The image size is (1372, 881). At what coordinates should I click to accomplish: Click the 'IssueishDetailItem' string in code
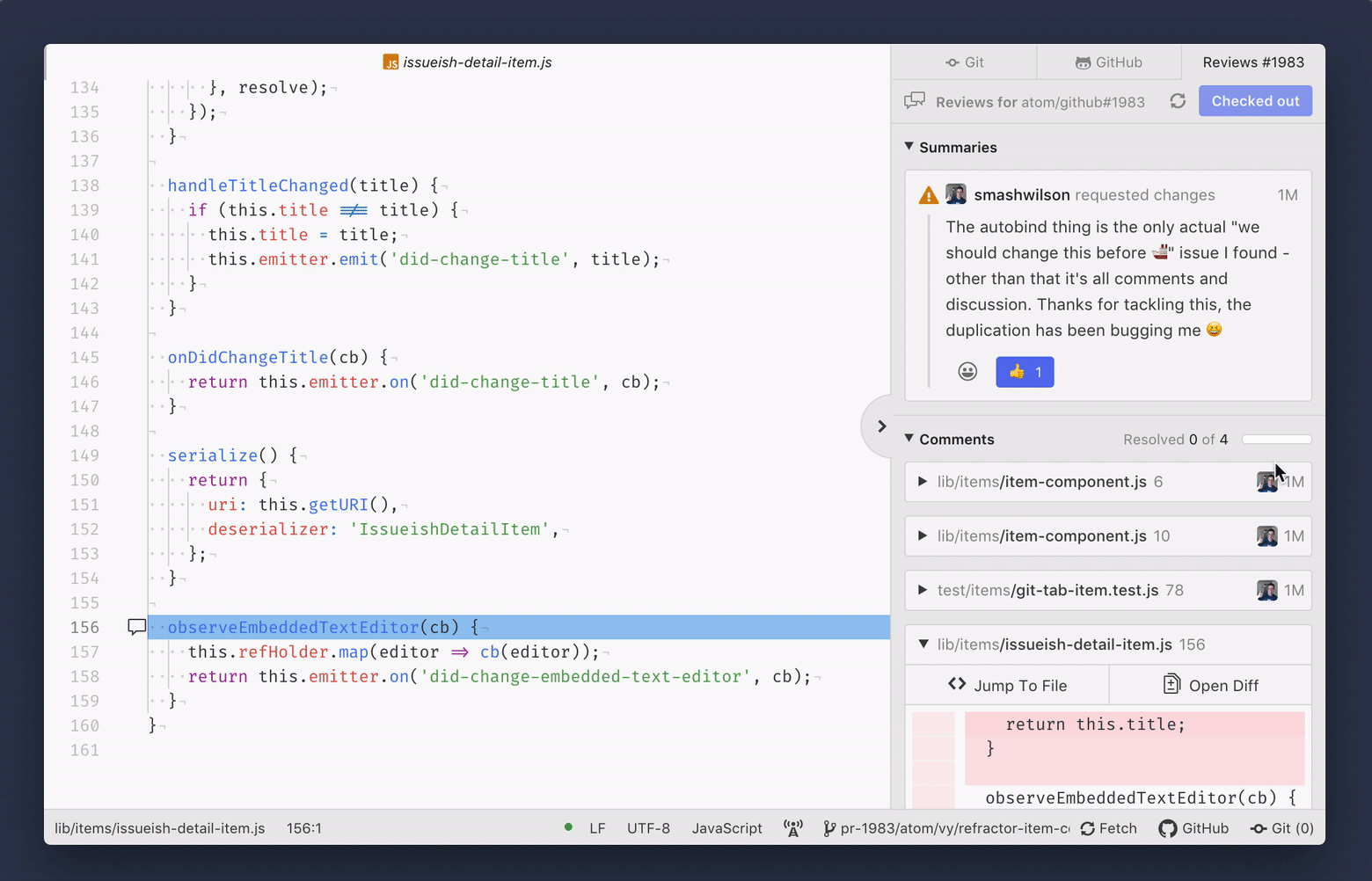(x=449, y=529)
